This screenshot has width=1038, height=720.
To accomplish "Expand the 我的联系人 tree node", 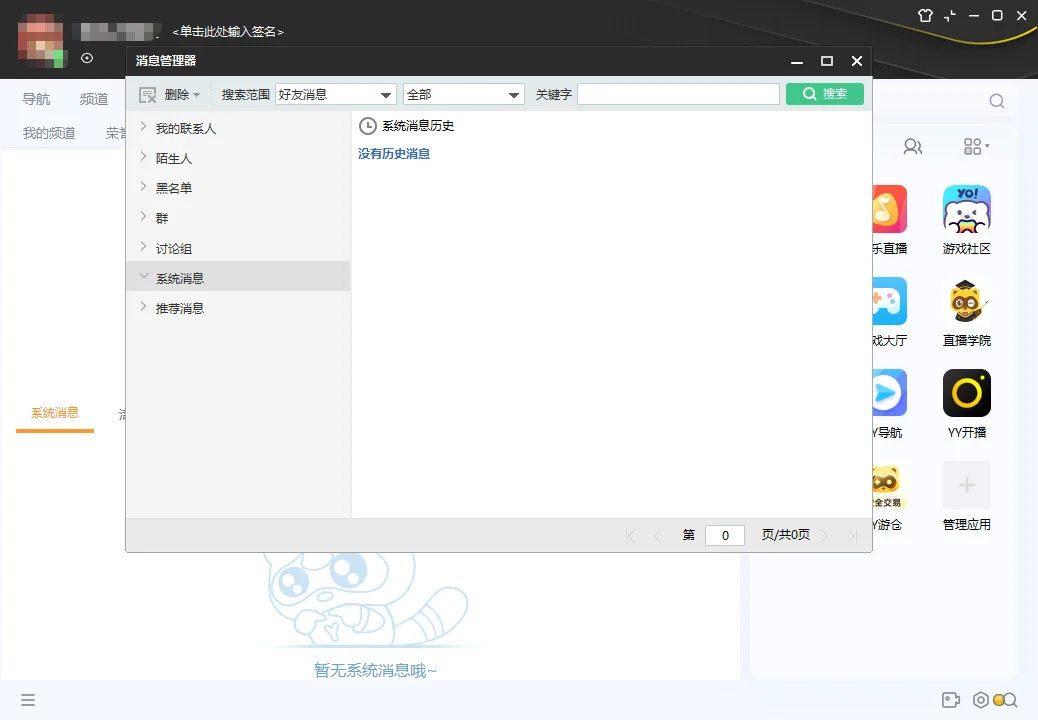I will point(143,126).
